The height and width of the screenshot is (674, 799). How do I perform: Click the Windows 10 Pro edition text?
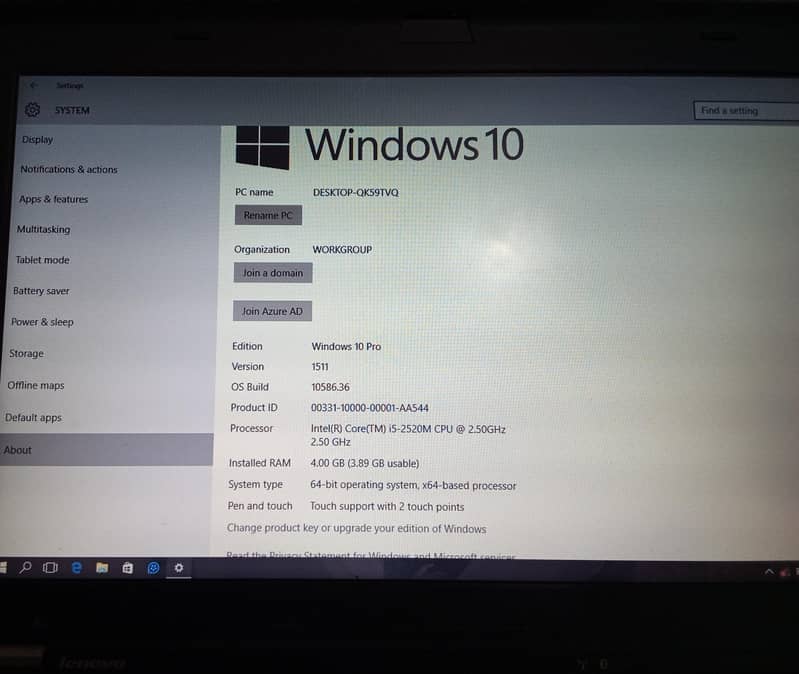click(346, 346)
